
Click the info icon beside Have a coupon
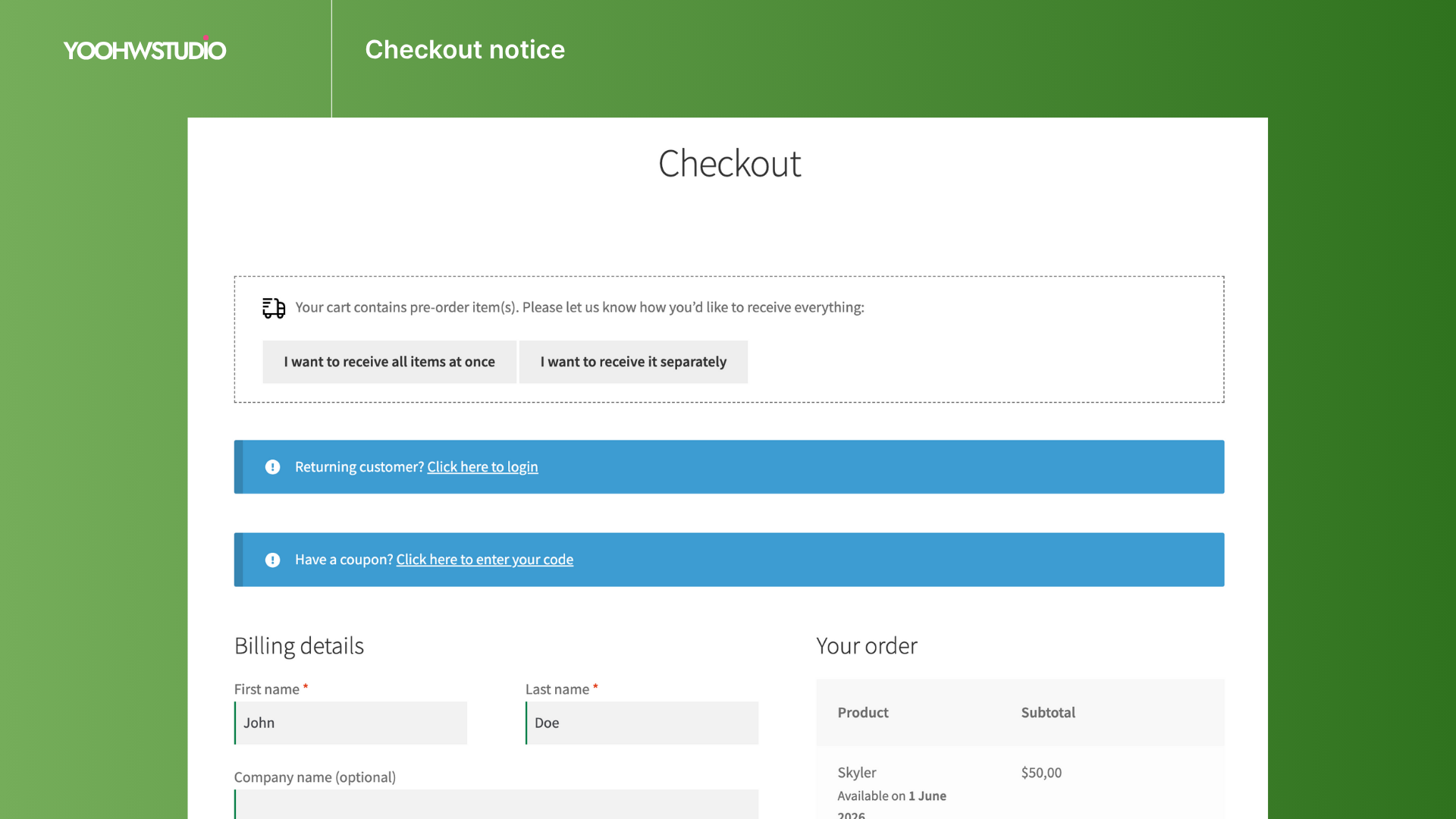273,560
